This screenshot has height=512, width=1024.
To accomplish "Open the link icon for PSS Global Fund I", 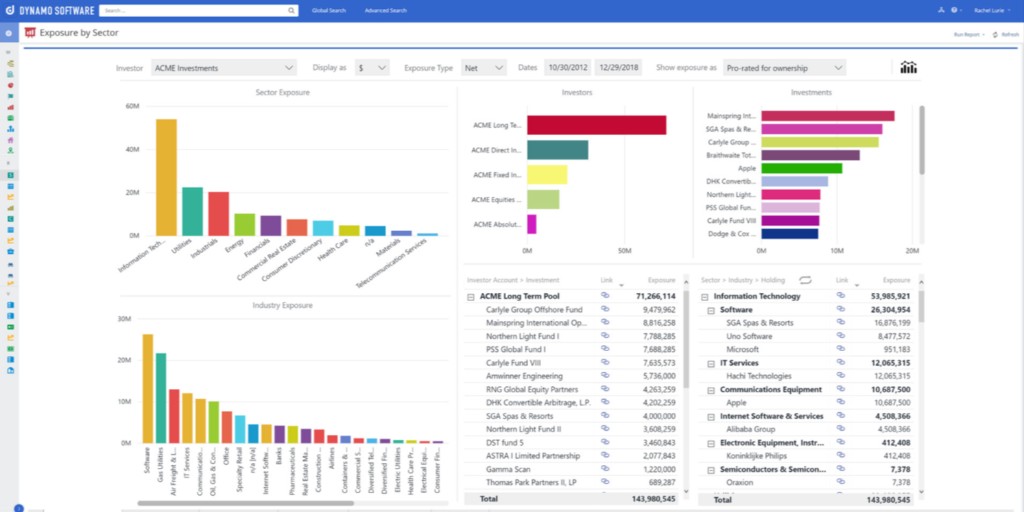I will [605, 349].
